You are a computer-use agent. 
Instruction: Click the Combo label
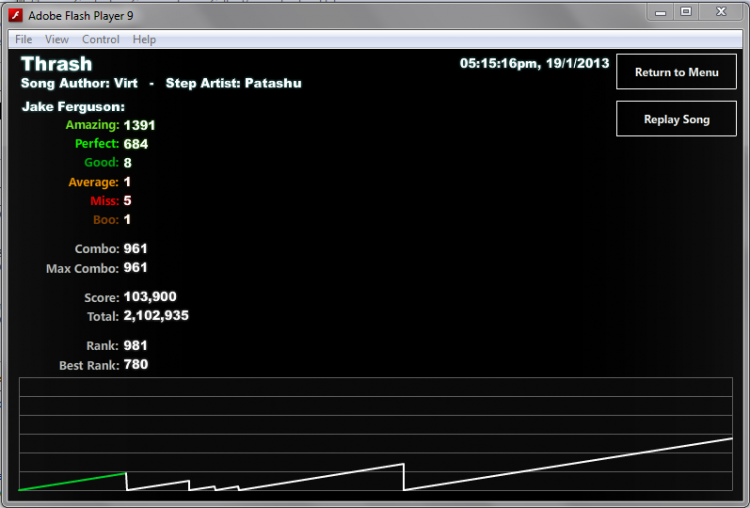point(97,249)
